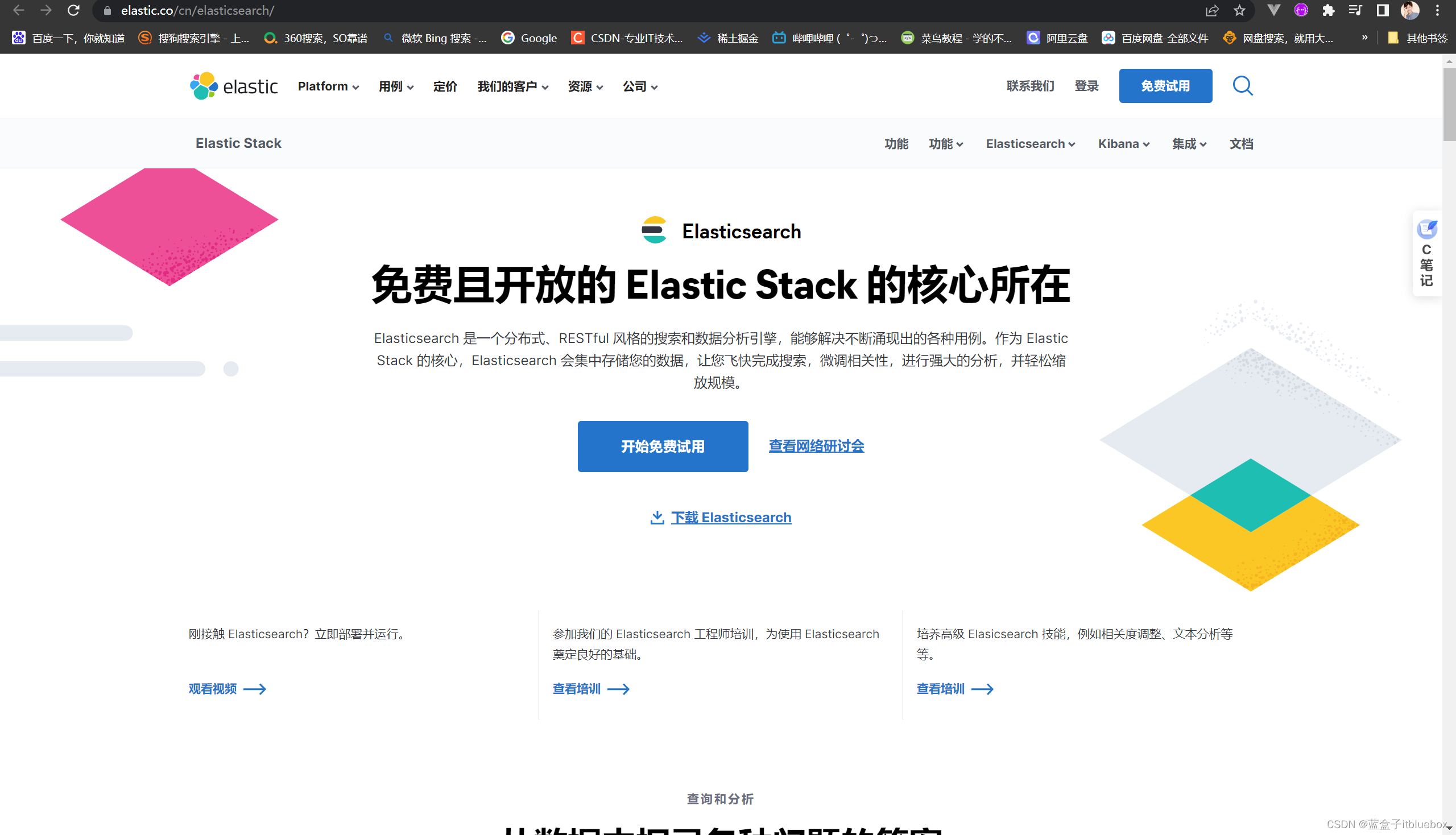The height and width of the screenshot is (835, 1456).
Task: Click the download icon beside 下载 Elasticsearch
Action: click(657, 516)
